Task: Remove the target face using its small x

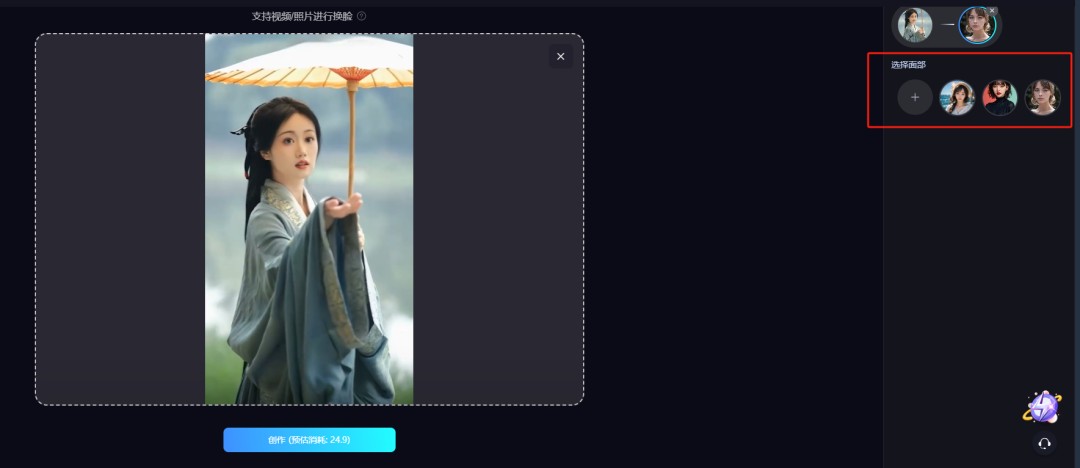Action: click(x=993, y=11)
